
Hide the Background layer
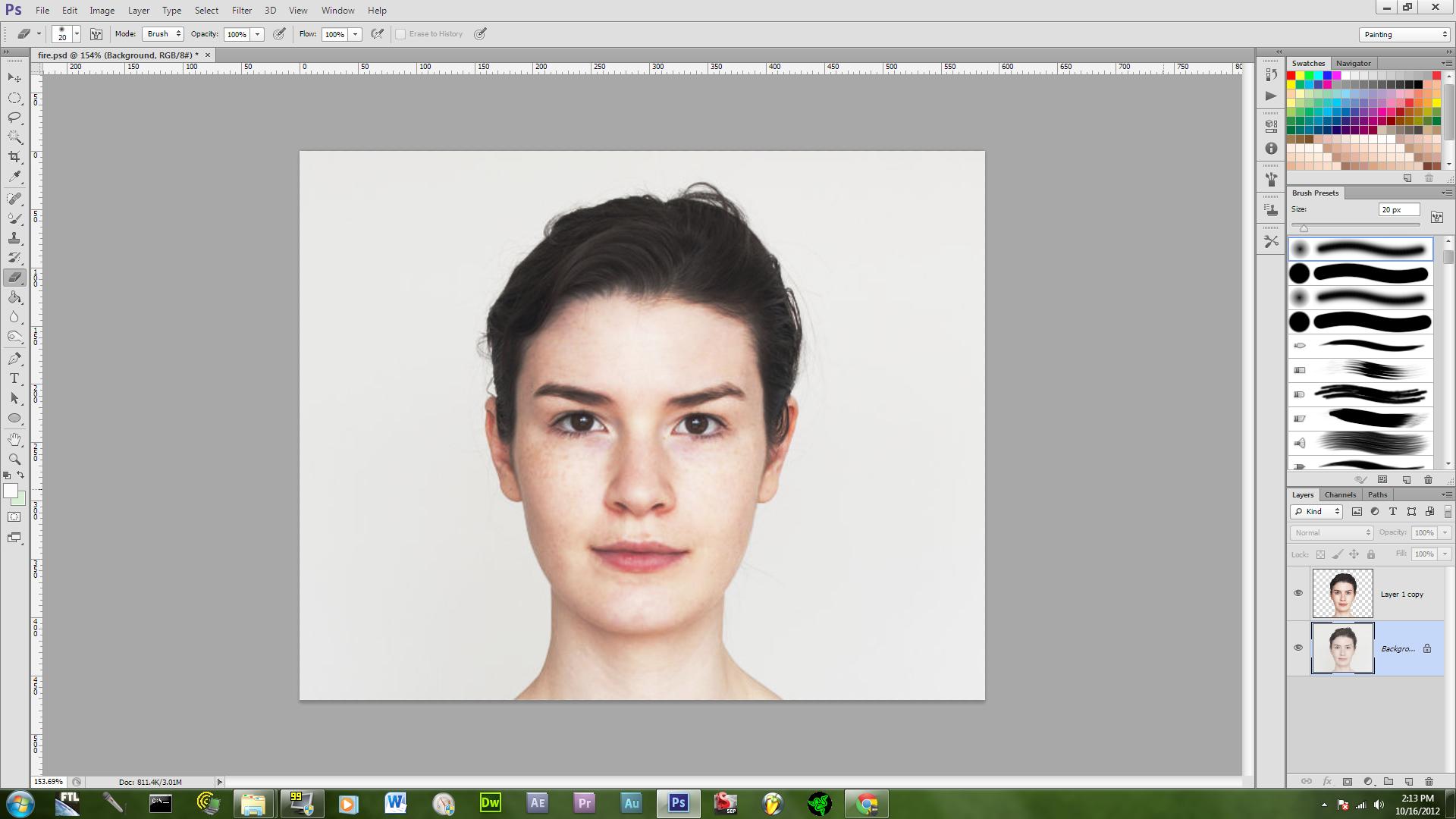1298,648
